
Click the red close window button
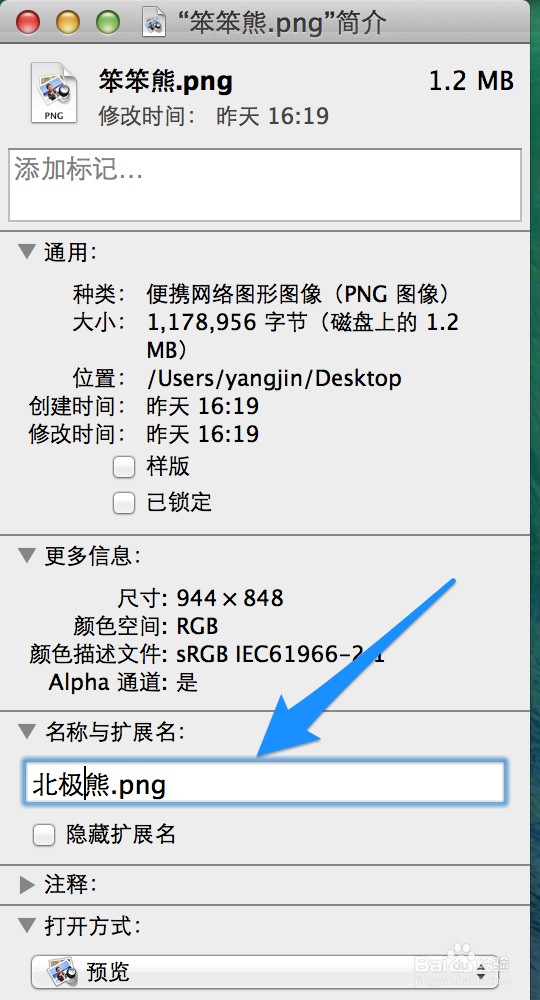[x=27, y=23]
